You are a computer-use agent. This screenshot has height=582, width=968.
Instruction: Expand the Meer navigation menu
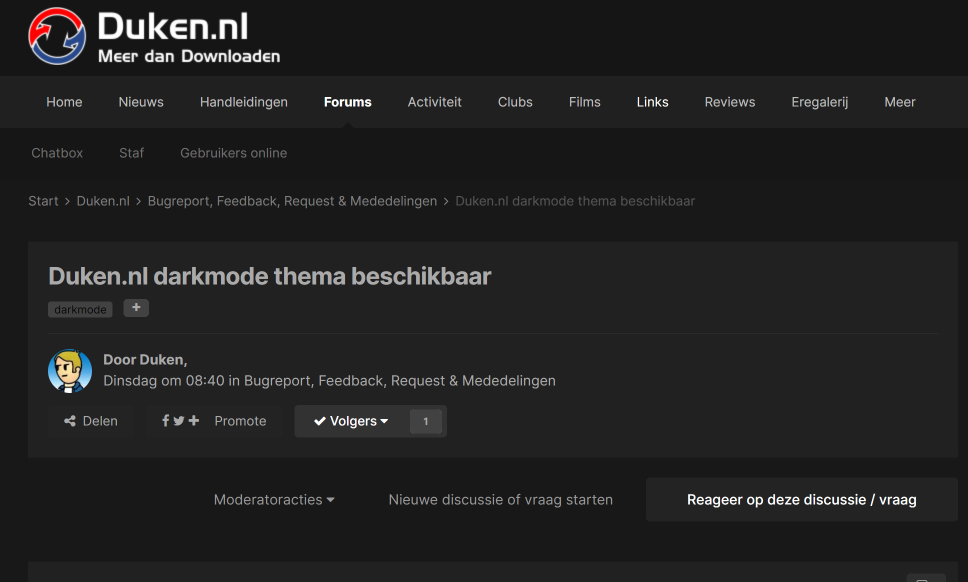point(899,102)
